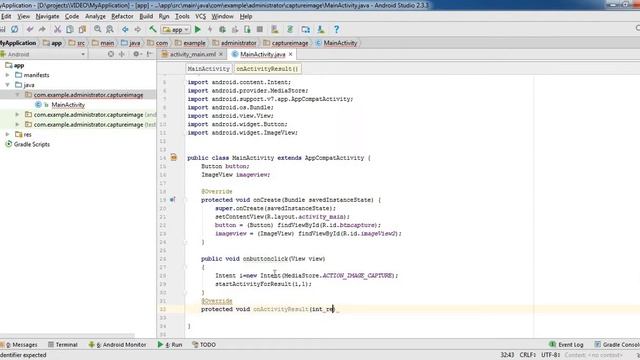Open the Code menu
640x360 pixels.
click(x=72, y=16)
